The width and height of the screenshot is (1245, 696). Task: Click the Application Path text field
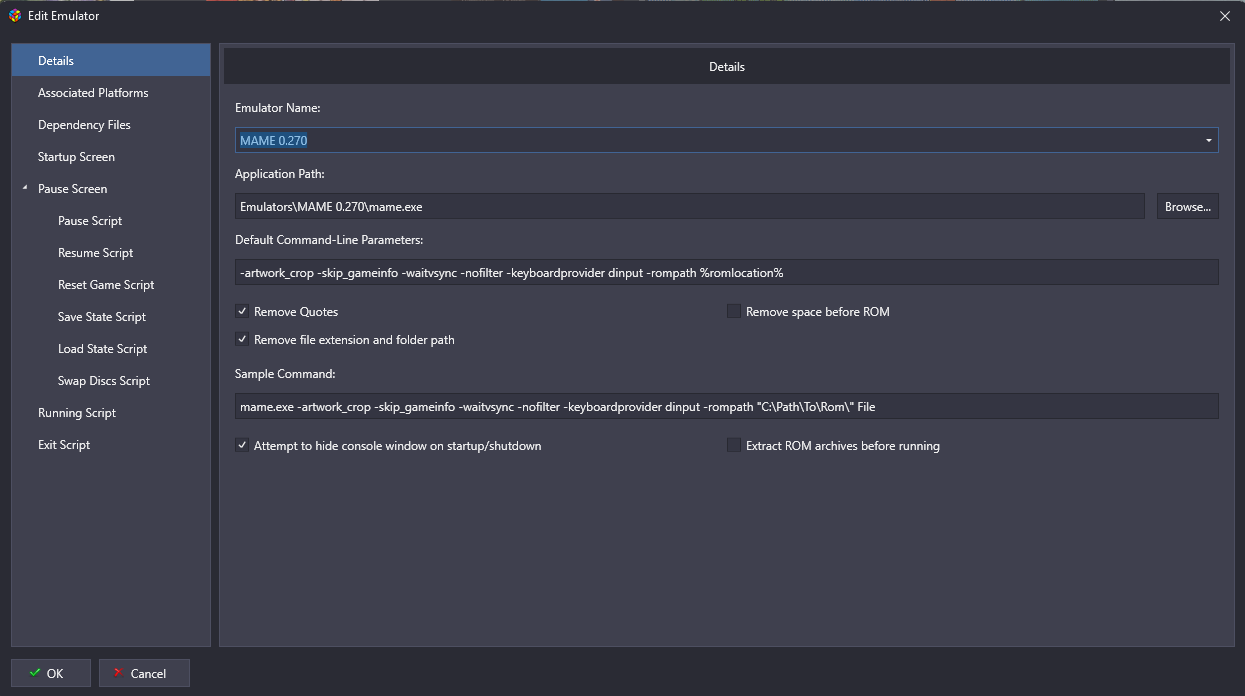(x=690, y=207)
